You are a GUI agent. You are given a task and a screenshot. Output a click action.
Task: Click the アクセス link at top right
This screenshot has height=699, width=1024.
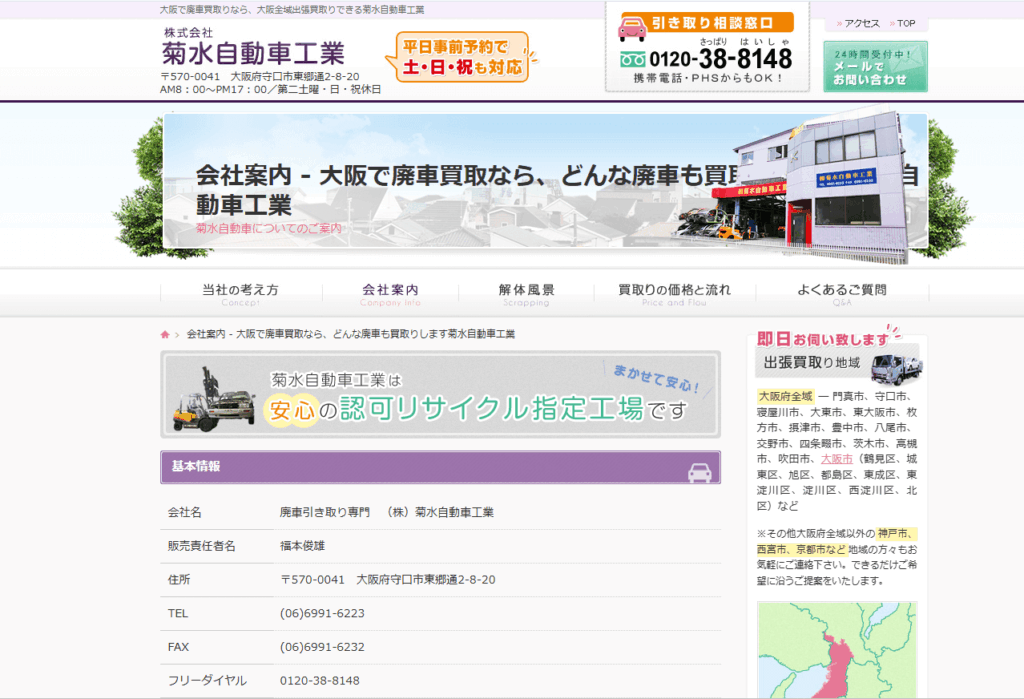click(861, 23)
